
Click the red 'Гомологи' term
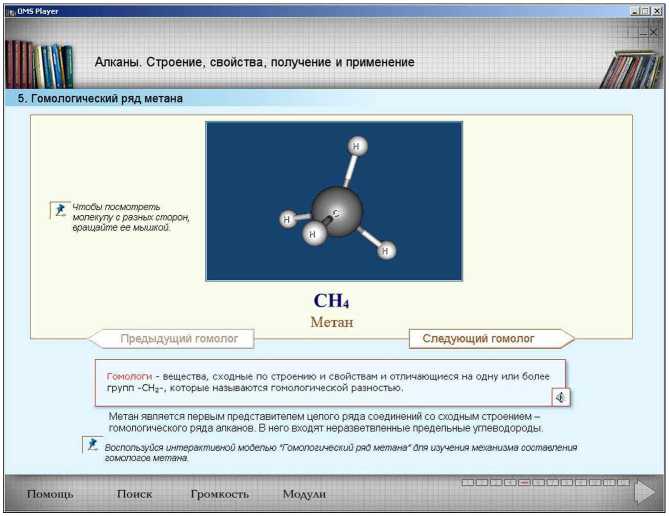tap(129, 376)
